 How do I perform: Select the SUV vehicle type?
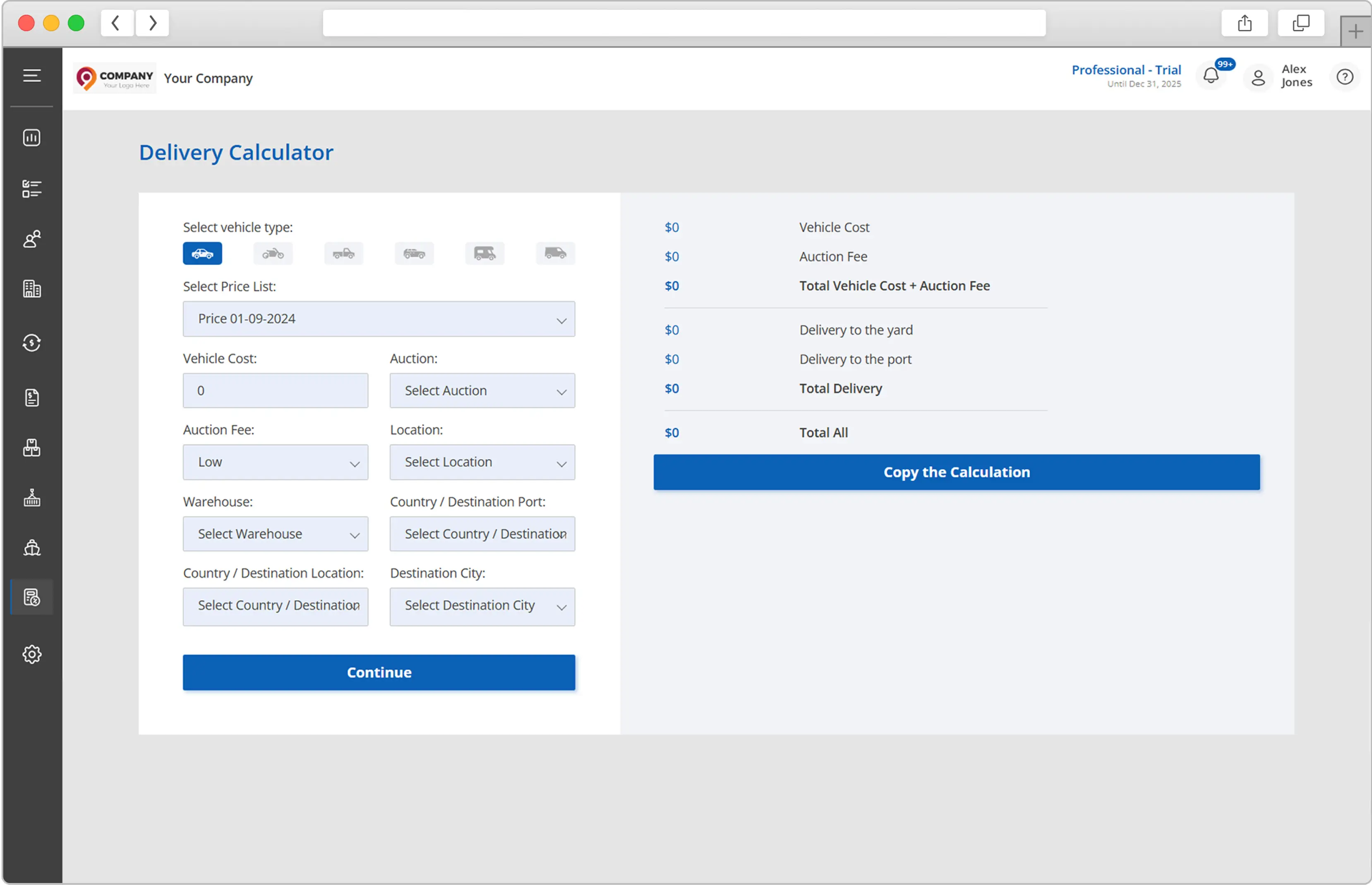click(x=415, y=254)
